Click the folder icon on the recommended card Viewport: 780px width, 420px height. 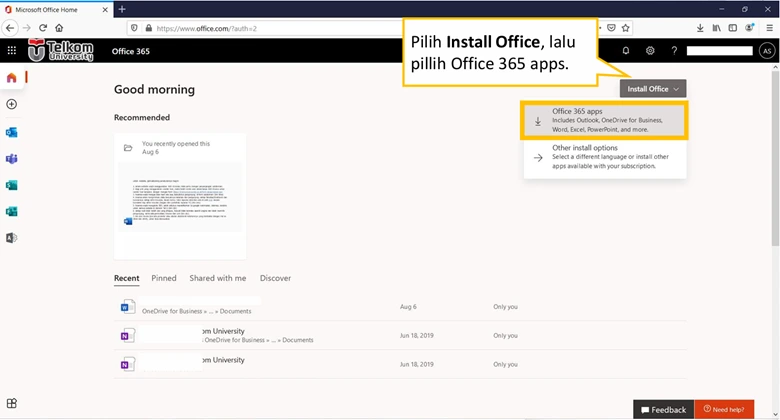point(128,148)
